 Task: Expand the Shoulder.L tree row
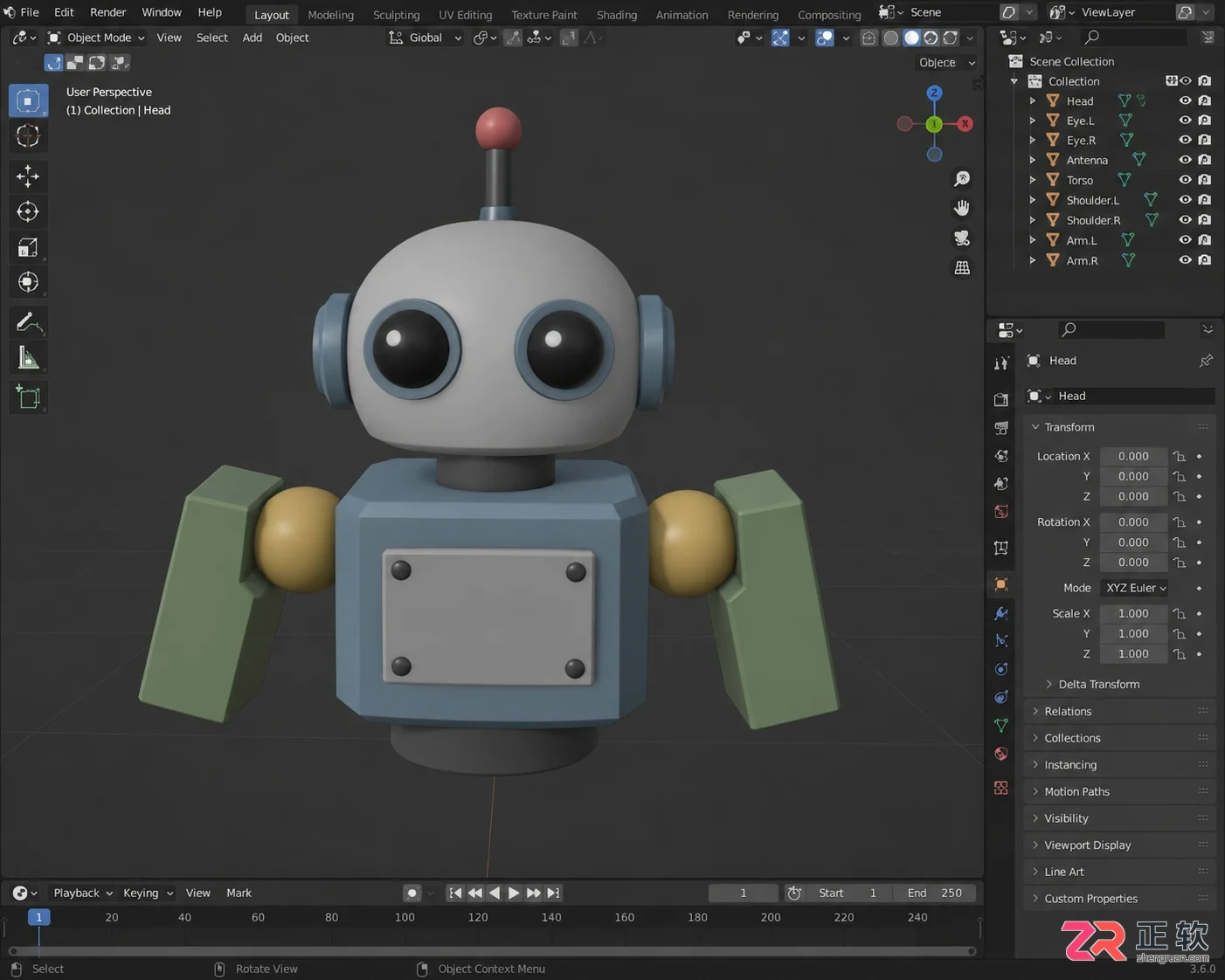tap(1033, 200)
